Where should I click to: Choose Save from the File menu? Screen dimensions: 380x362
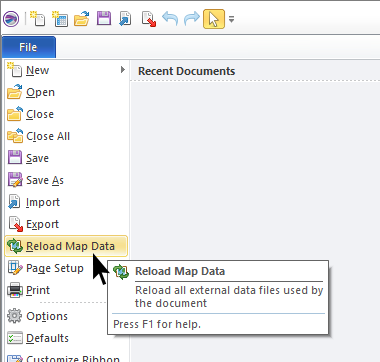click(x=66, y=158)
